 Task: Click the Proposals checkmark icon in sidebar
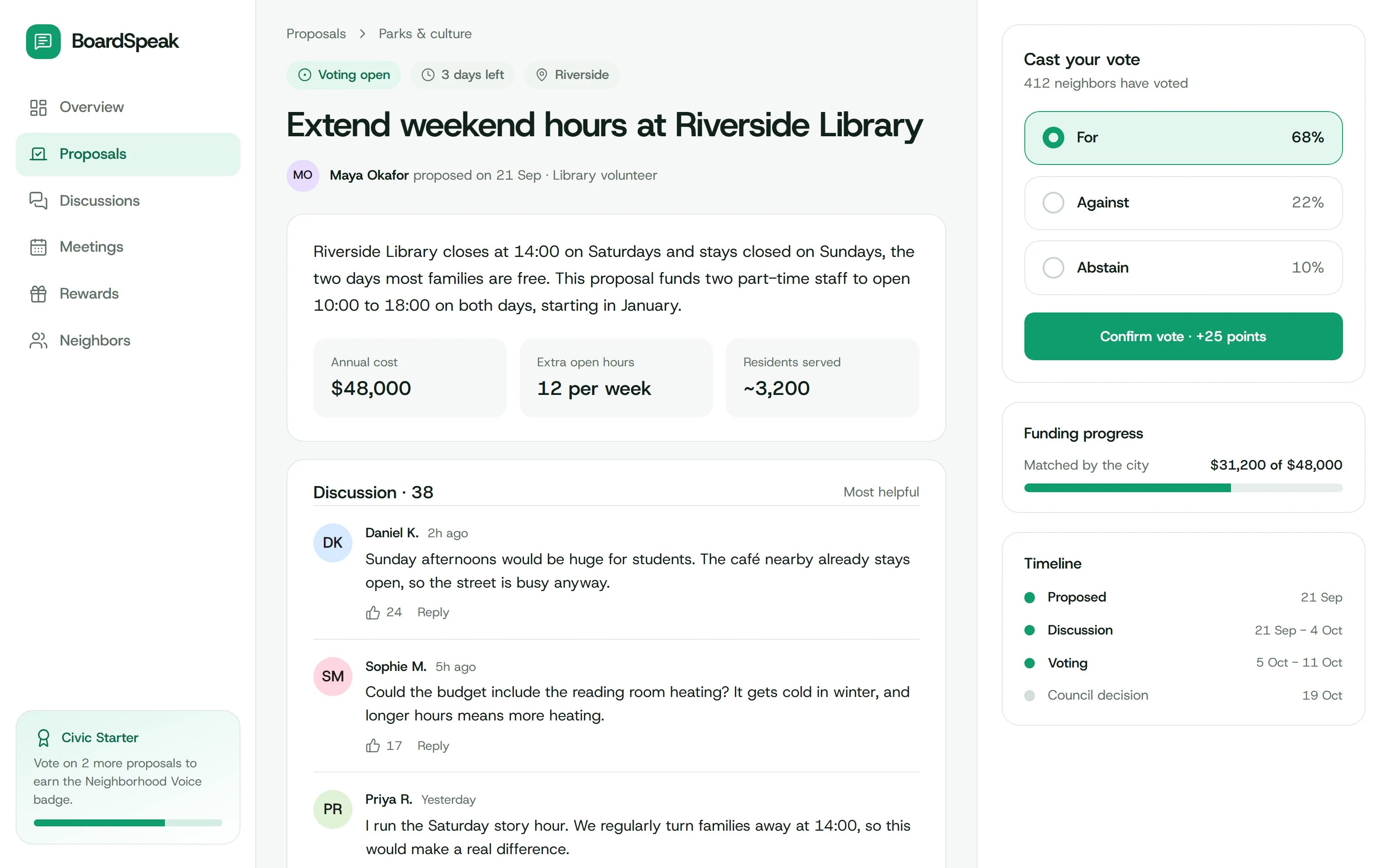tap(39, 154)
